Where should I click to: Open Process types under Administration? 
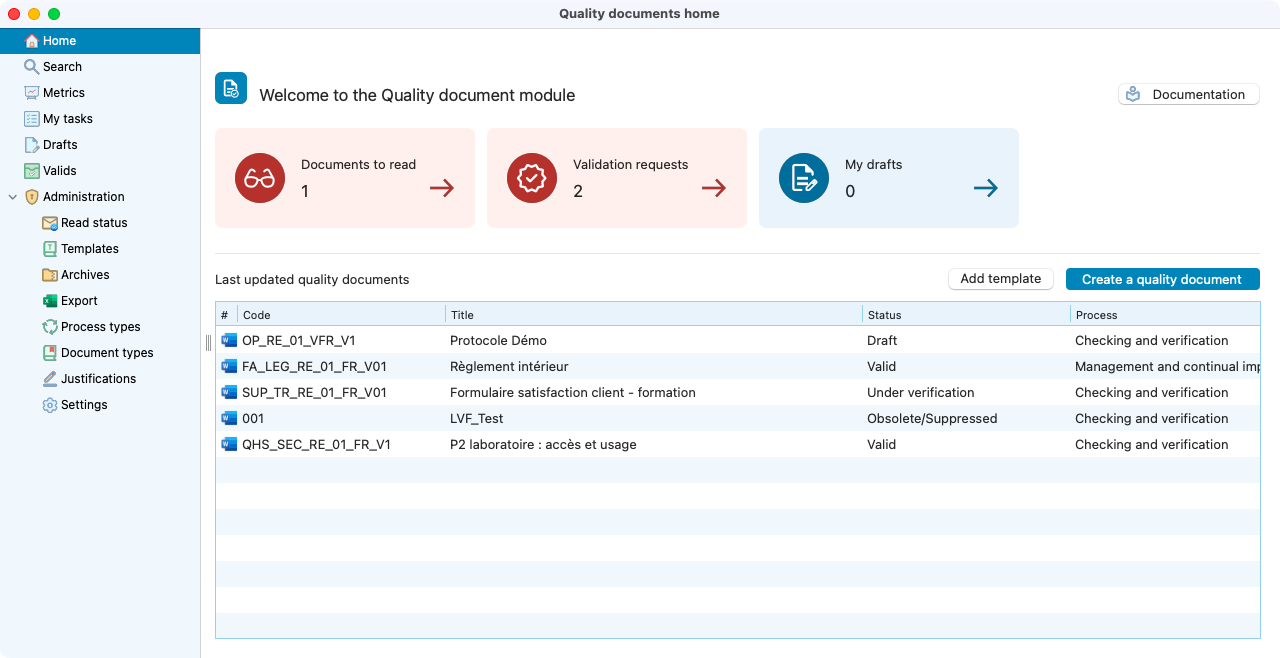click(100, 327)
